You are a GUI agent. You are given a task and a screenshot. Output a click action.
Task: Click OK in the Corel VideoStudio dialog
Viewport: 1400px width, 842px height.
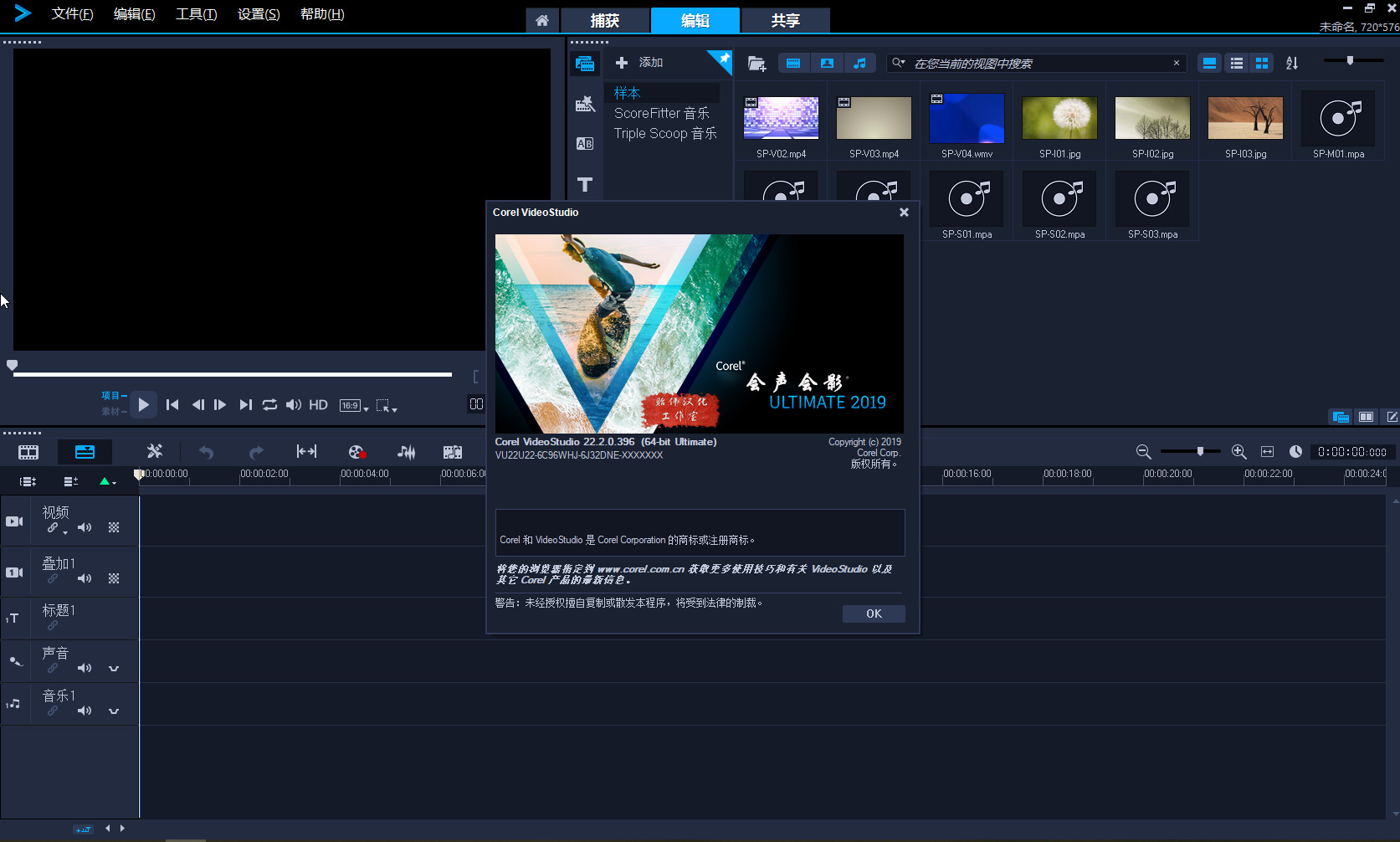click(x=874, y=614)
